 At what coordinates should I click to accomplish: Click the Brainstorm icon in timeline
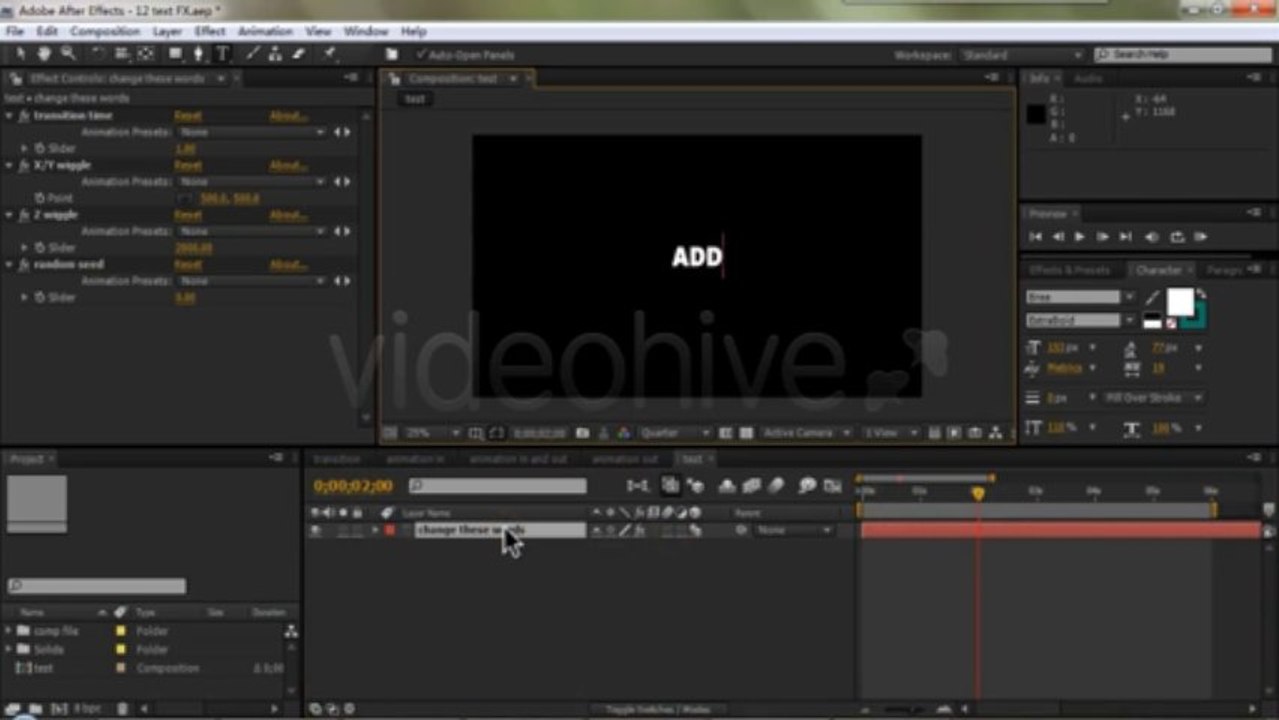(807, 486)
